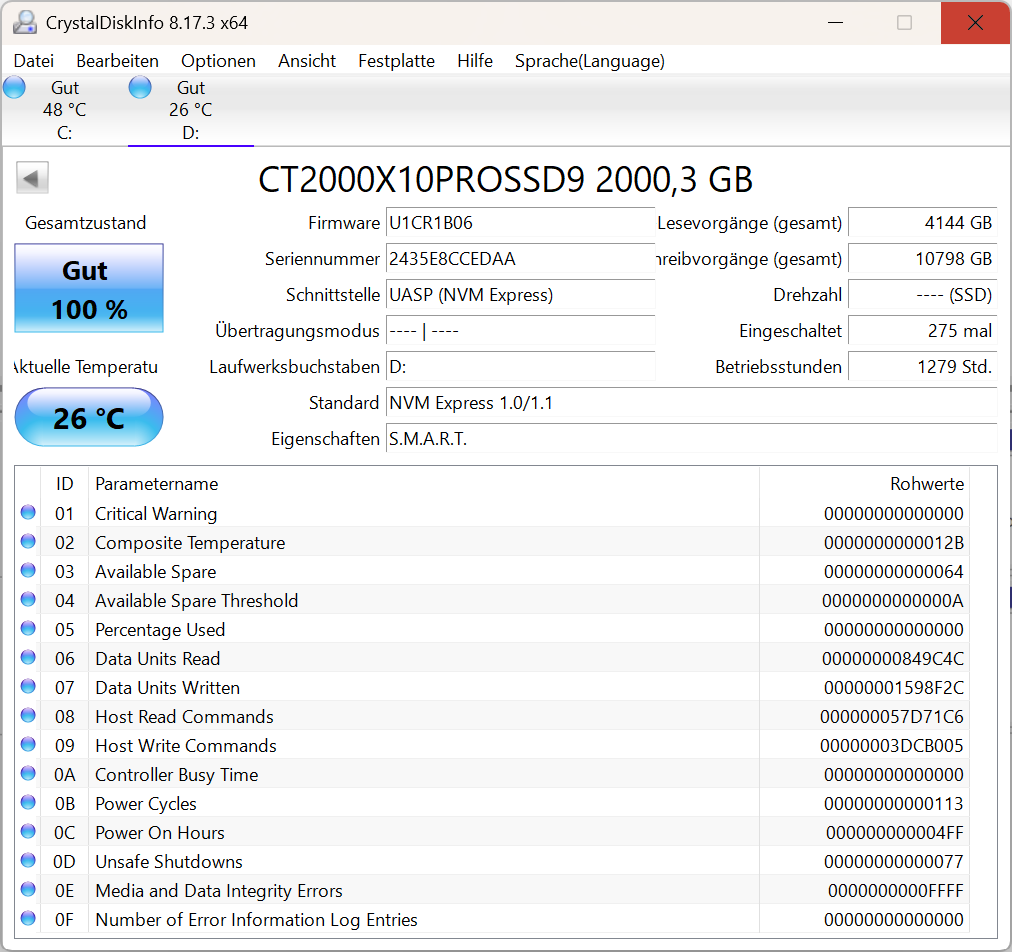Image resolution: width=1012 pixels, height=952 pixels.
Task: Click status orb for Controller Busy Time row
Action: [28, 774]
